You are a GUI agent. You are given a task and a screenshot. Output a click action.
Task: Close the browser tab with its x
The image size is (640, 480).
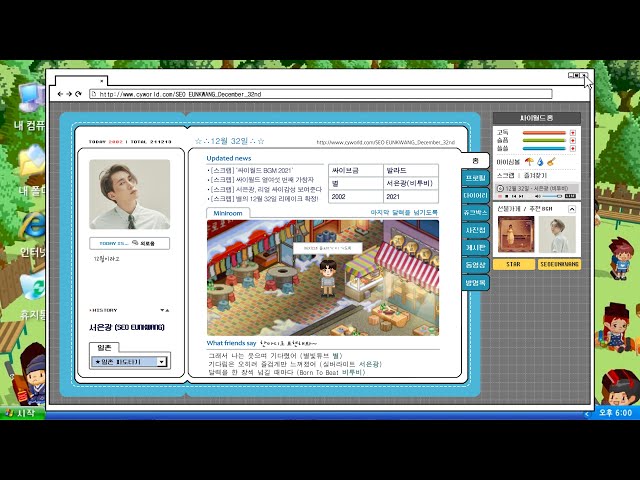pyautogui.click(x=102, y=81)
